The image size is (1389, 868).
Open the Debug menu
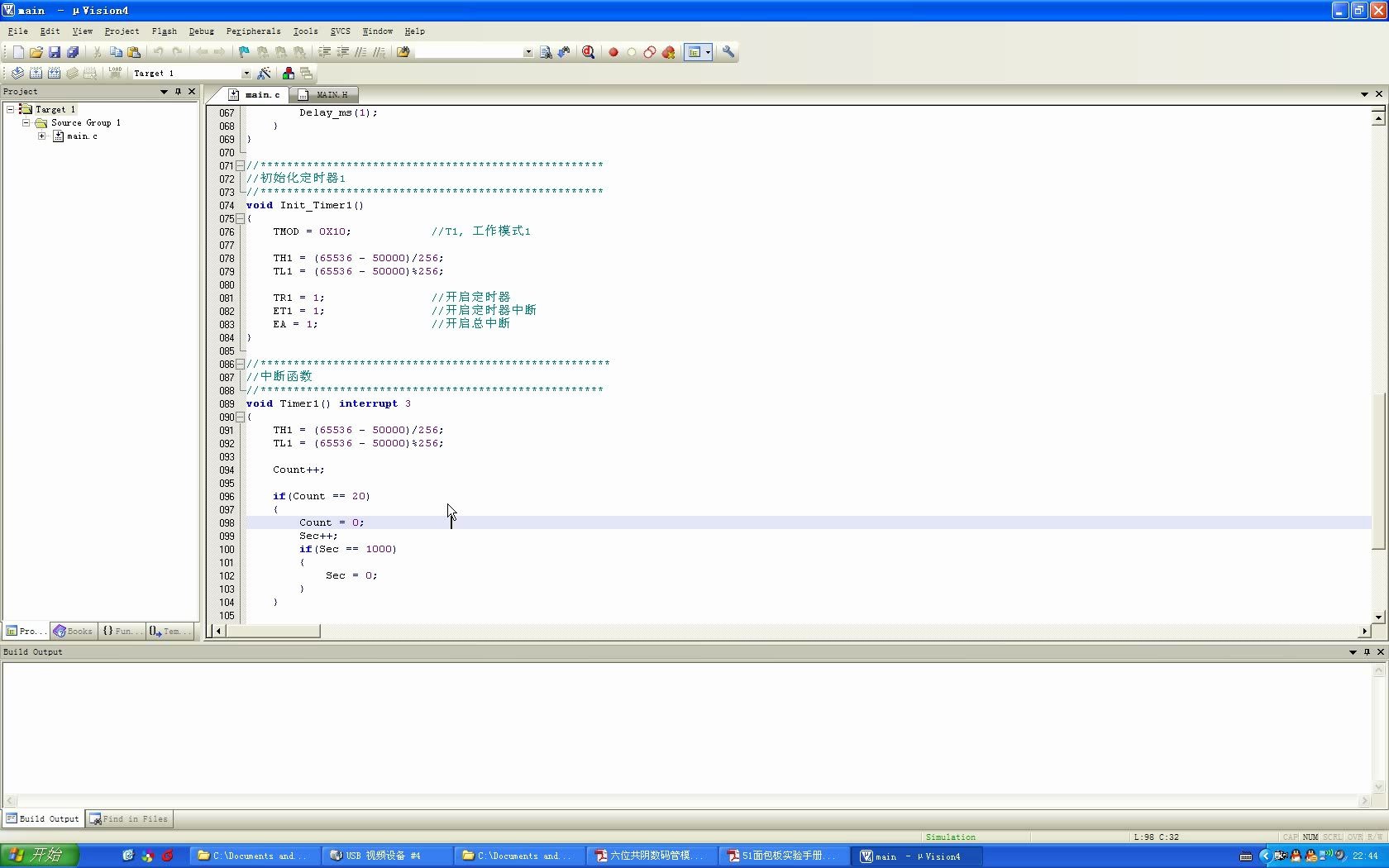coord(201,31)
